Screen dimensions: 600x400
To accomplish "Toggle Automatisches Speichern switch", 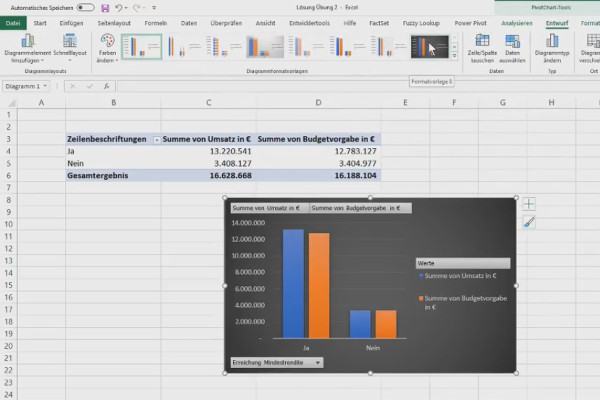I will pyautogui.click(x=85, y=8).
